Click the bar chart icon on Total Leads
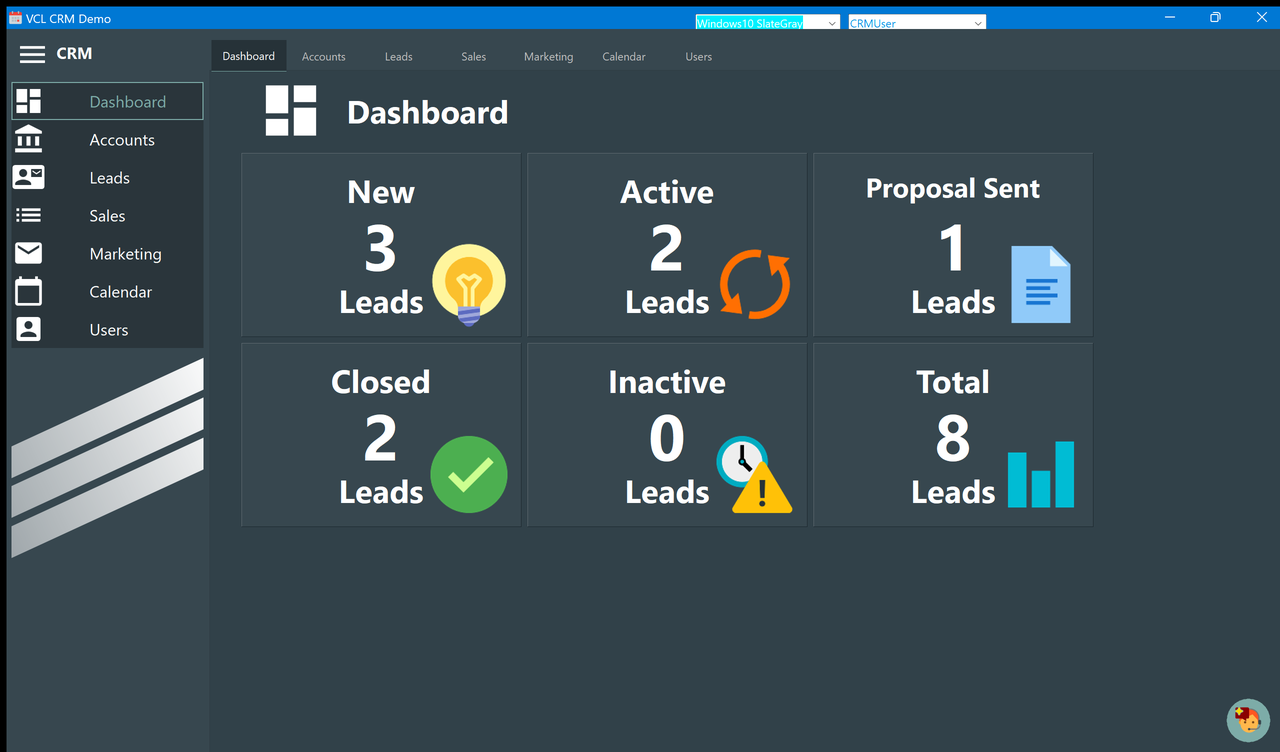The height and width of the screenshot is (752, 1280). (x=1041, y=474)
